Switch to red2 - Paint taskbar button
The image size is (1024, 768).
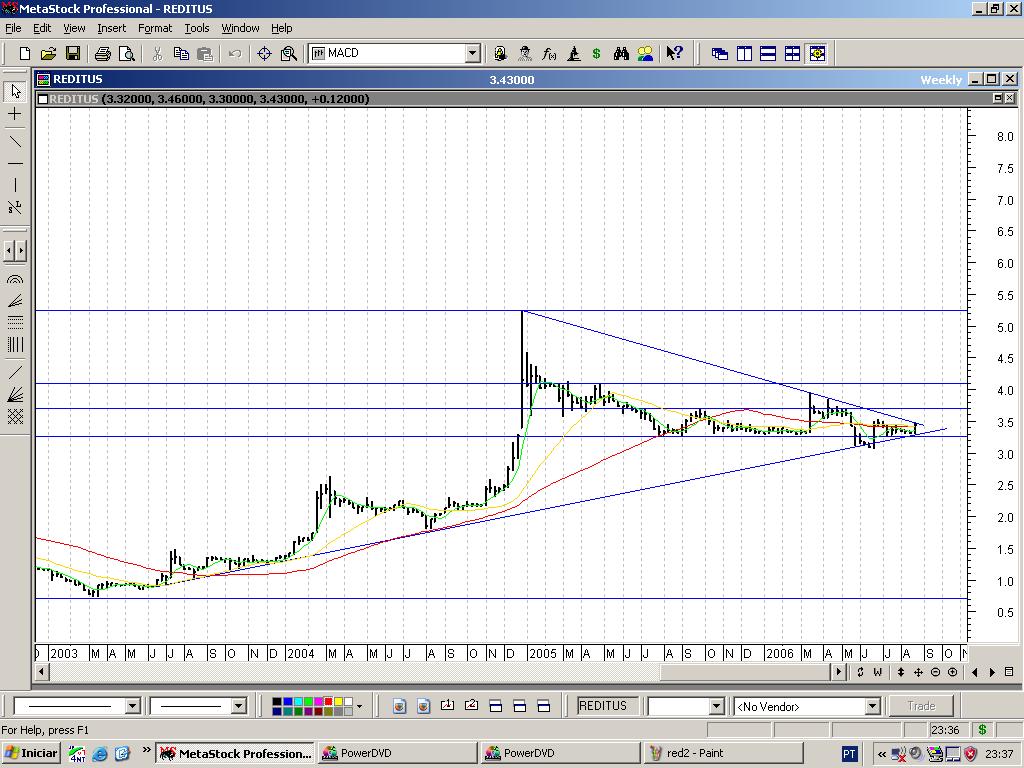(722, 753)
